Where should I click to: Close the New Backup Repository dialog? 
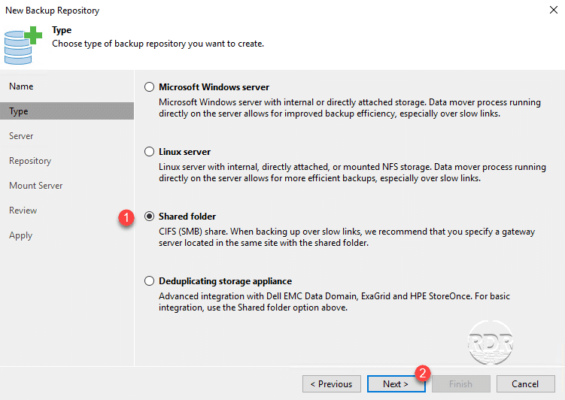553,10
